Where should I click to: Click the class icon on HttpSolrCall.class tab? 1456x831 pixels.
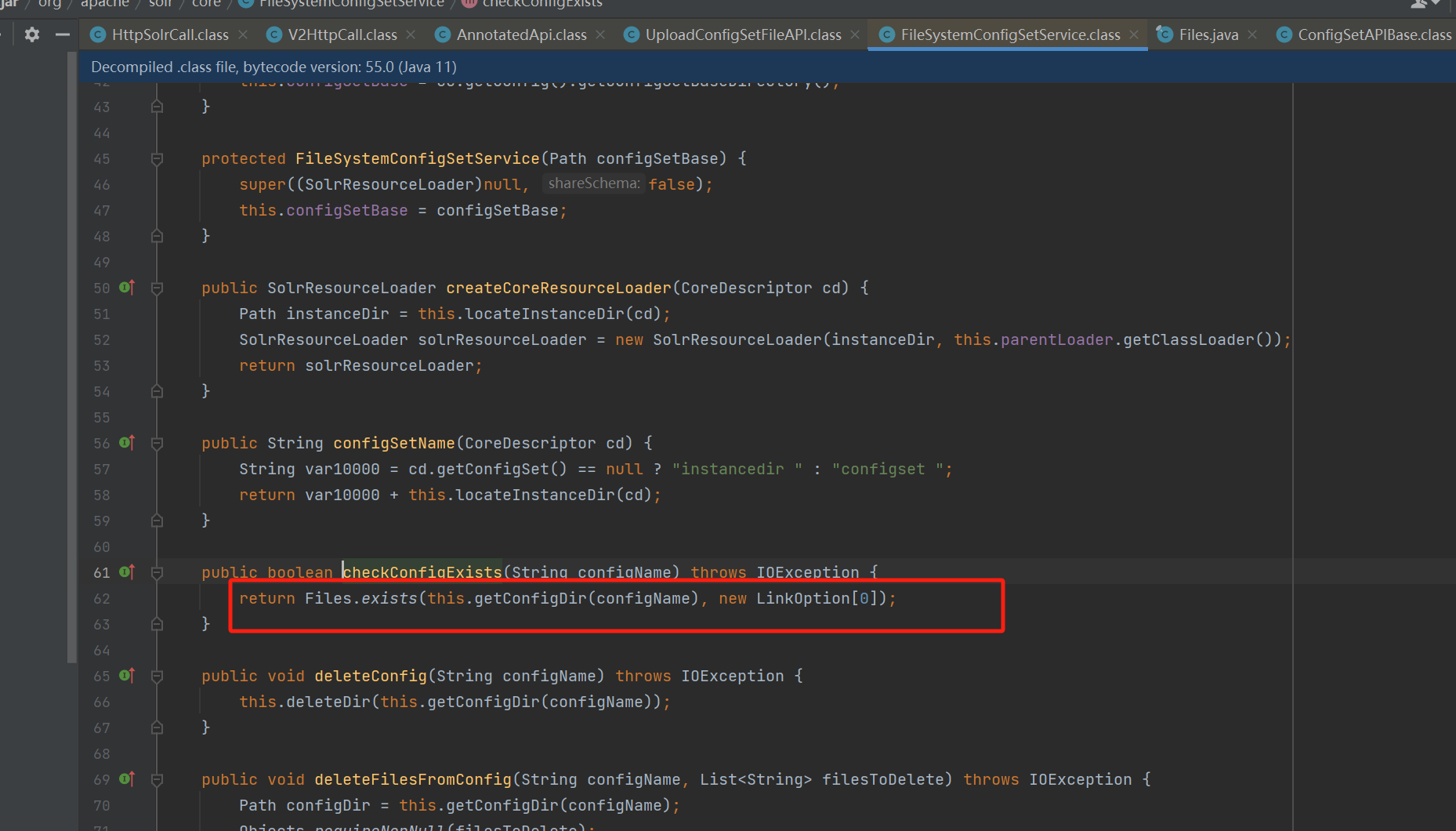tap(98, 34)
